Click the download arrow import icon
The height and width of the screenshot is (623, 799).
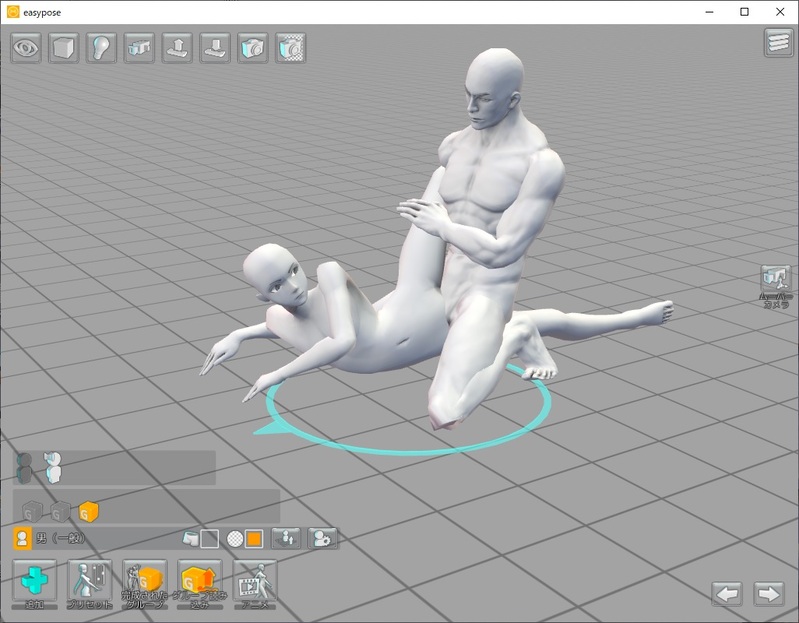(215, 48)
